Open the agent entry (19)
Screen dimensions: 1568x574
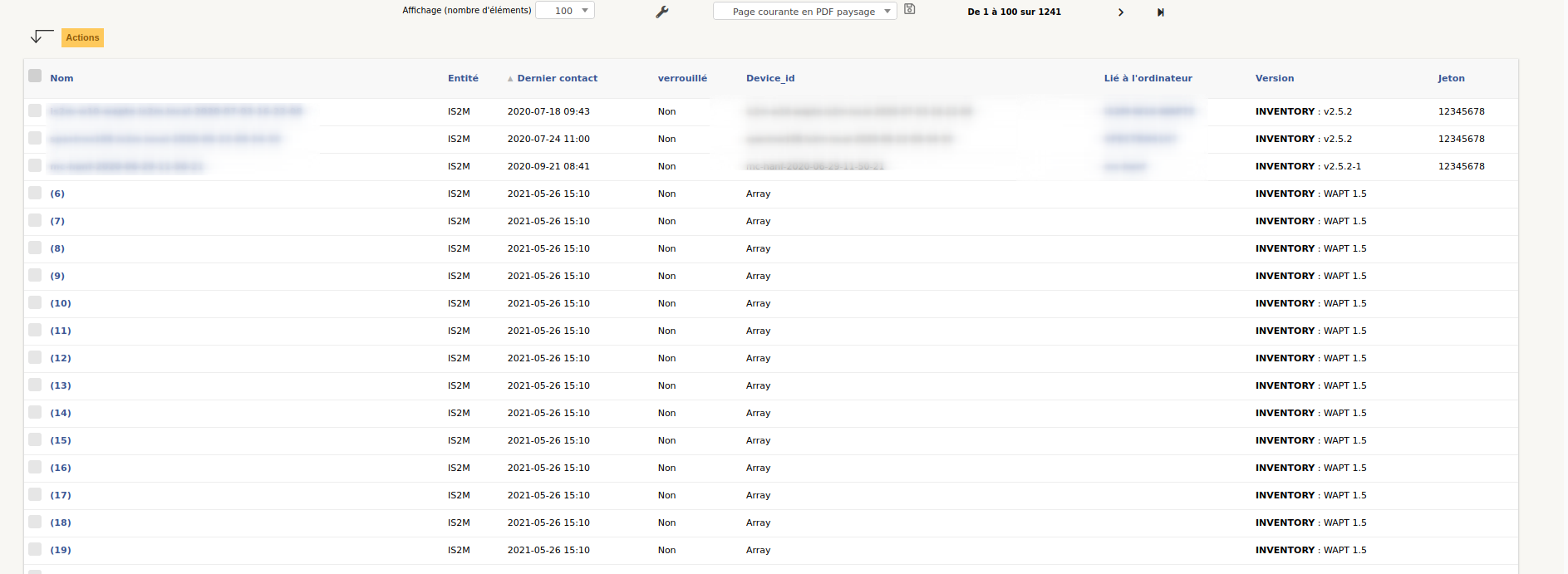(61, 550)
